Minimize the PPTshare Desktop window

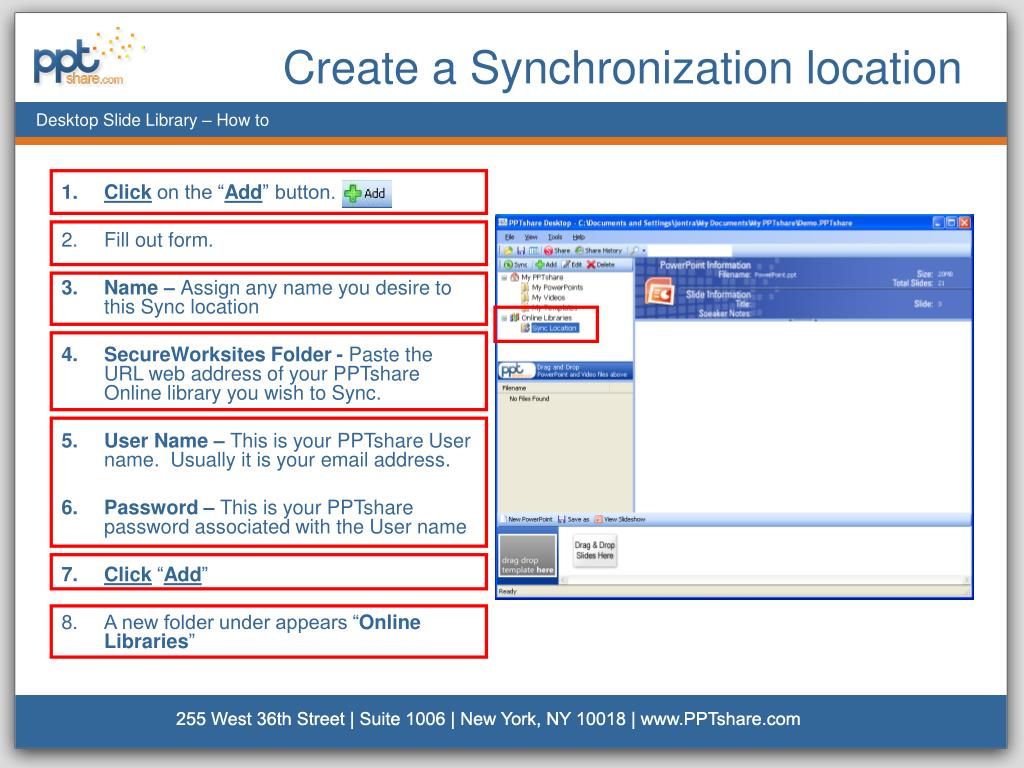(938, 223)
